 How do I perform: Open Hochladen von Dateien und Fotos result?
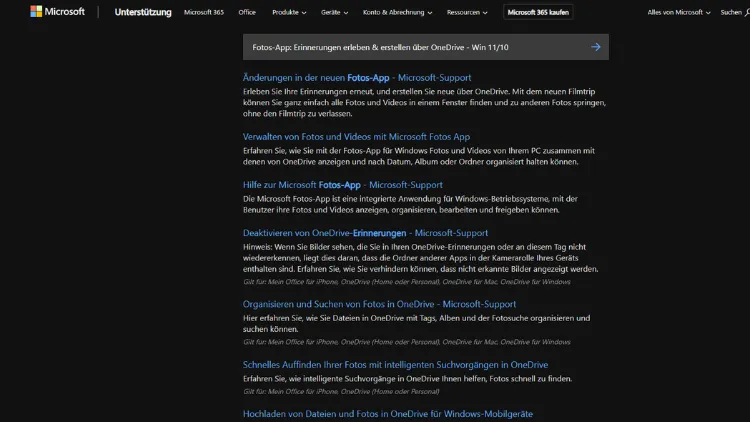click(x=387, y=414)
